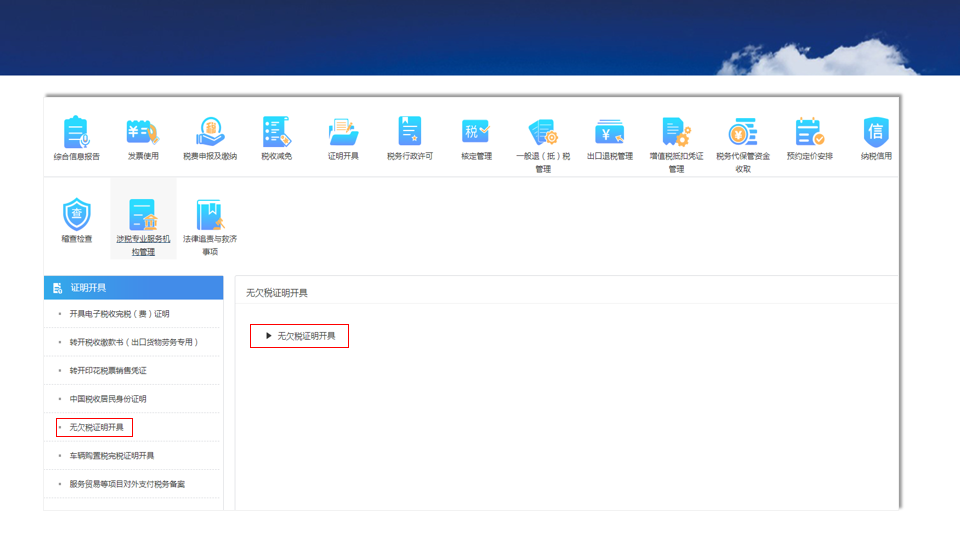Click the 证明开具 sidebar header
960x540 pixels.
[x=133, y=288]
